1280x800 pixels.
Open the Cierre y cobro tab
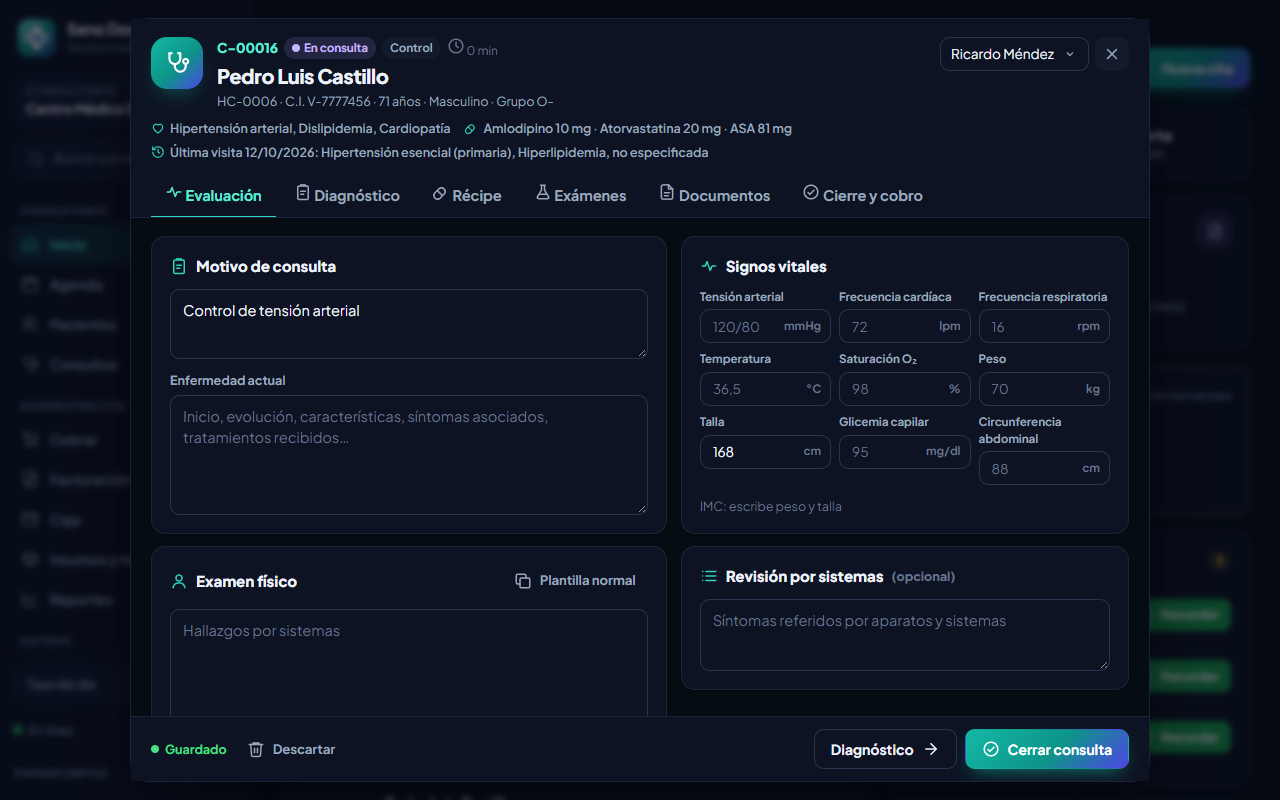point(863,195)
